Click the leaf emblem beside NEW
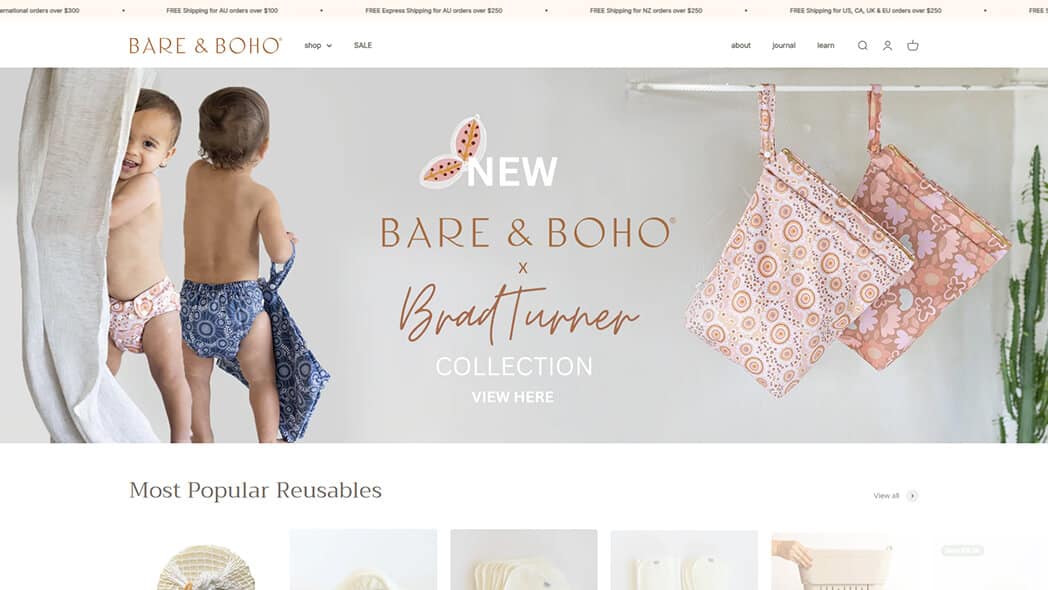The height and width of the screenshot is (590, 1048). (x=452, y=152)
